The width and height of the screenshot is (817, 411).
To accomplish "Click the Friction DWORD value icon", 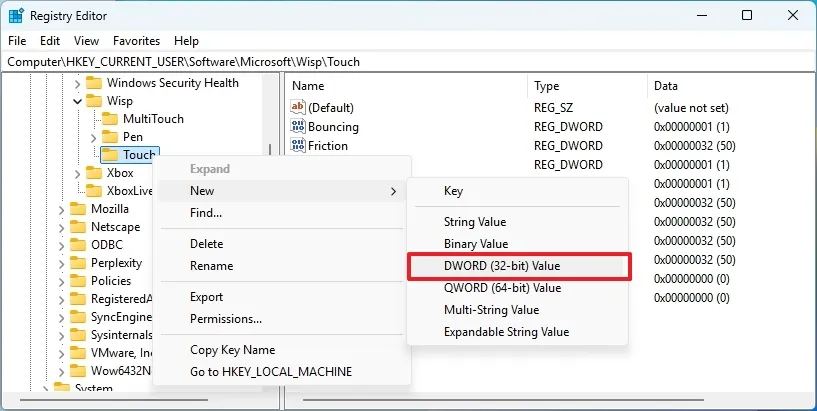I will coord(297,146).
